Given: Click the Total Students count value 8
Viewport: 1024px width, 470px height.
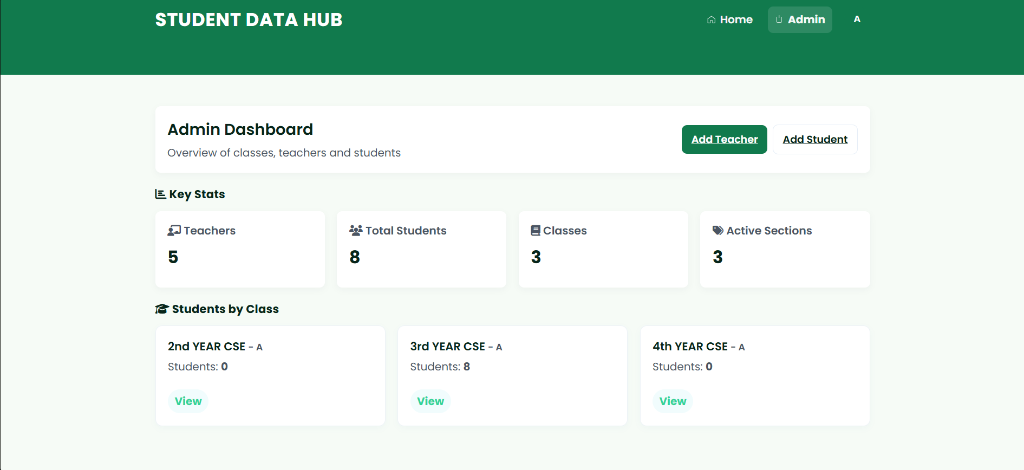Looking at the screenshot, I should tap(355, 257).
